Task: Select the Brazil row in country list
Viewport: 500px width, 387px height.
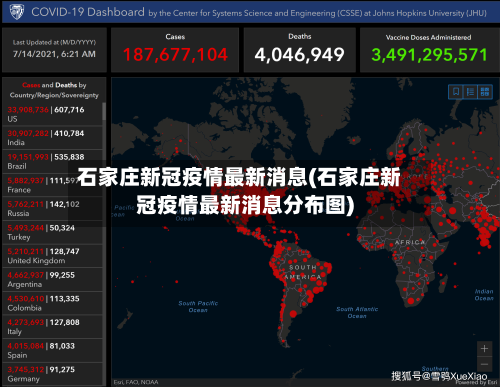Action: [52, 161]
